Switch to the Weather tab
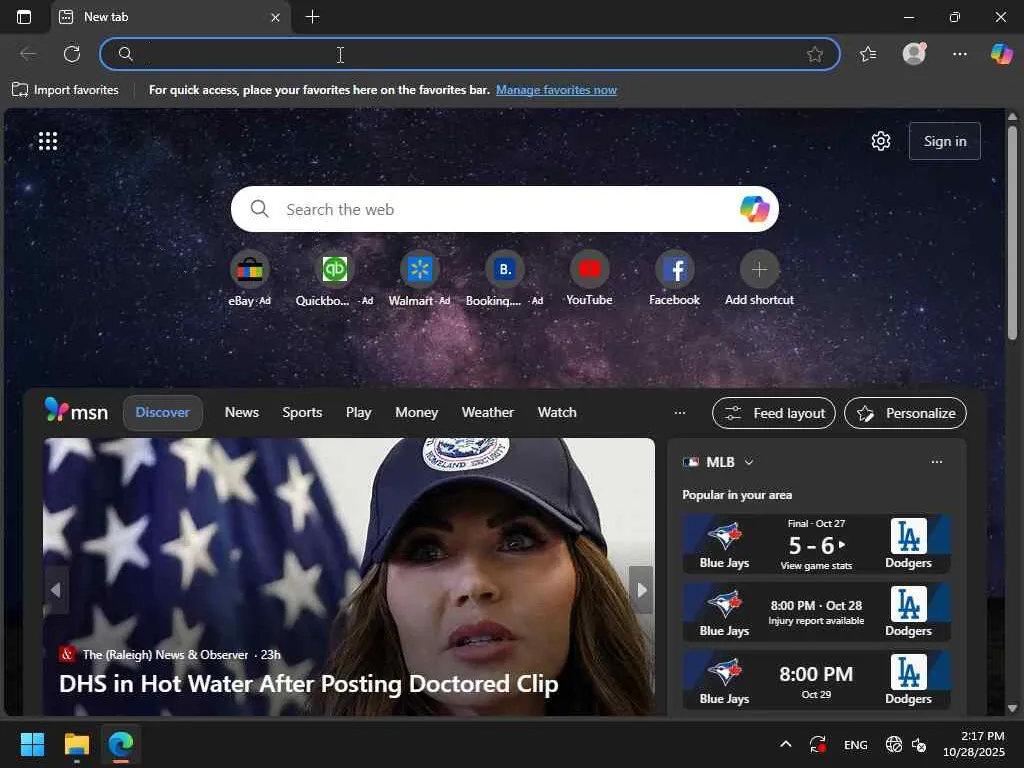Screen dimensions: 1024x768 (488, 413)
